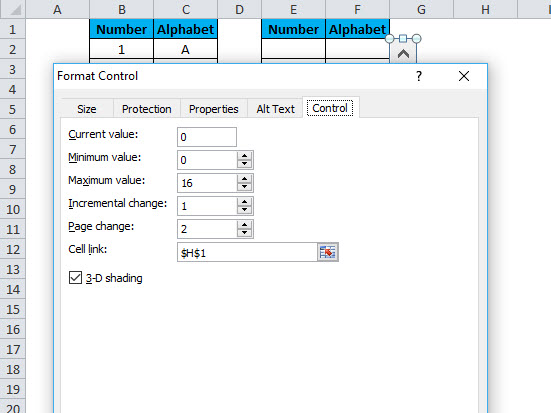Increase Maximum value with up arrow

tap(245, 179)
